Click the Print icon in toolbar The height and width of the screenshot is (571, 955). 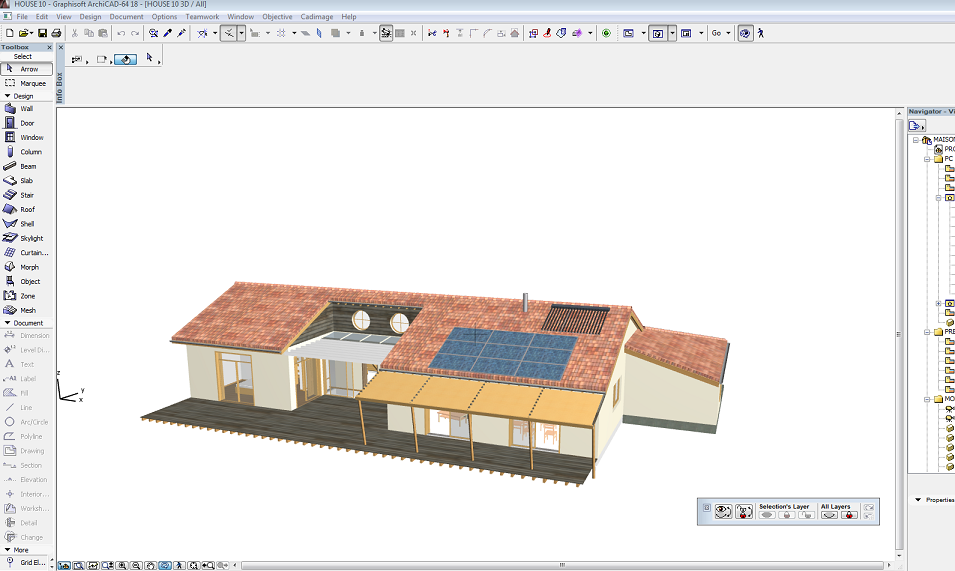click(56, 33)
